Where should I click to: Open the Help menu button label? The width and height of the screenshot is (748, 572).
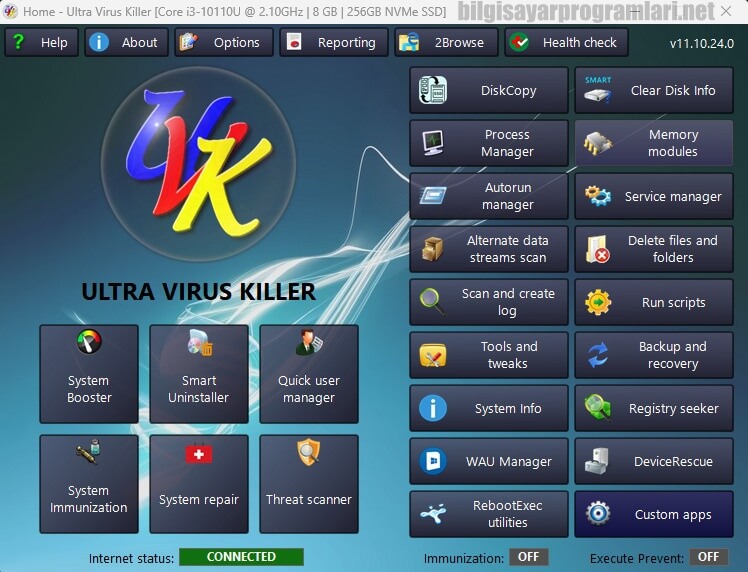click(x=54, y=42)
